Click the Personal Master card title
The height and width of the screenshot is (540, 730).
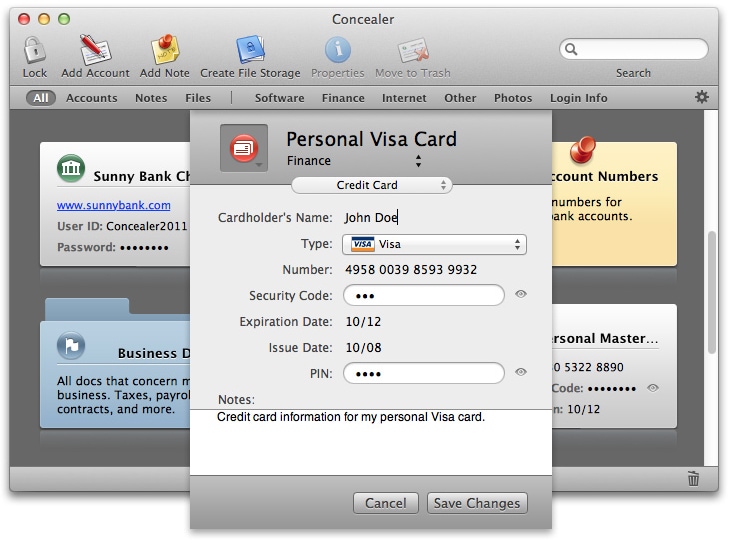pos(605,338)
